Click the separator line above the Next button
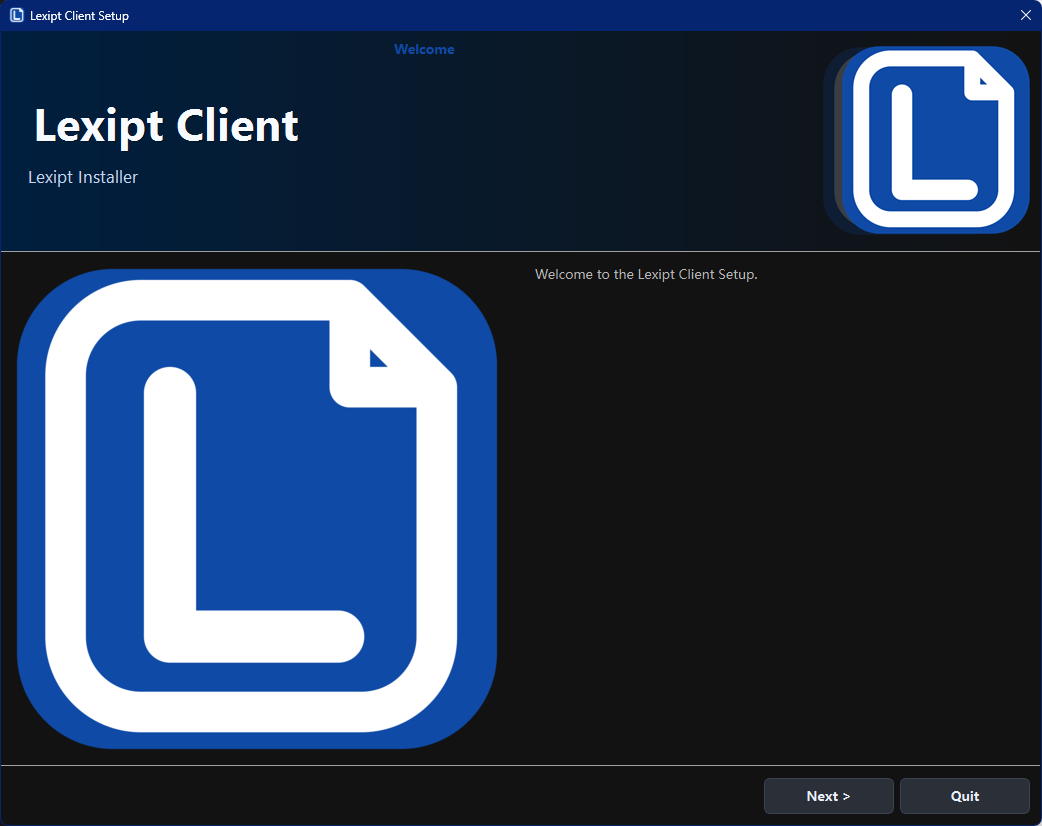Image resolution: width=1042 pixels, height=826 pixels. pos(520,765)
